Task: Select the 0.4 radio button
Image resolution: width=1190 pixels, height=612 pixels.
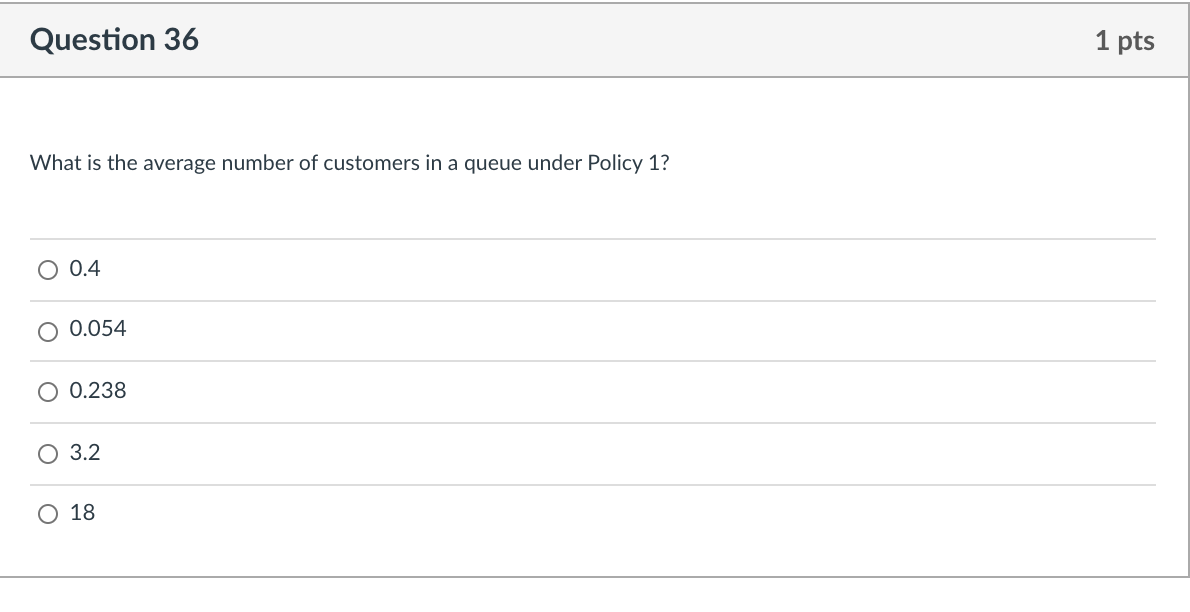Action: (48, 270)
